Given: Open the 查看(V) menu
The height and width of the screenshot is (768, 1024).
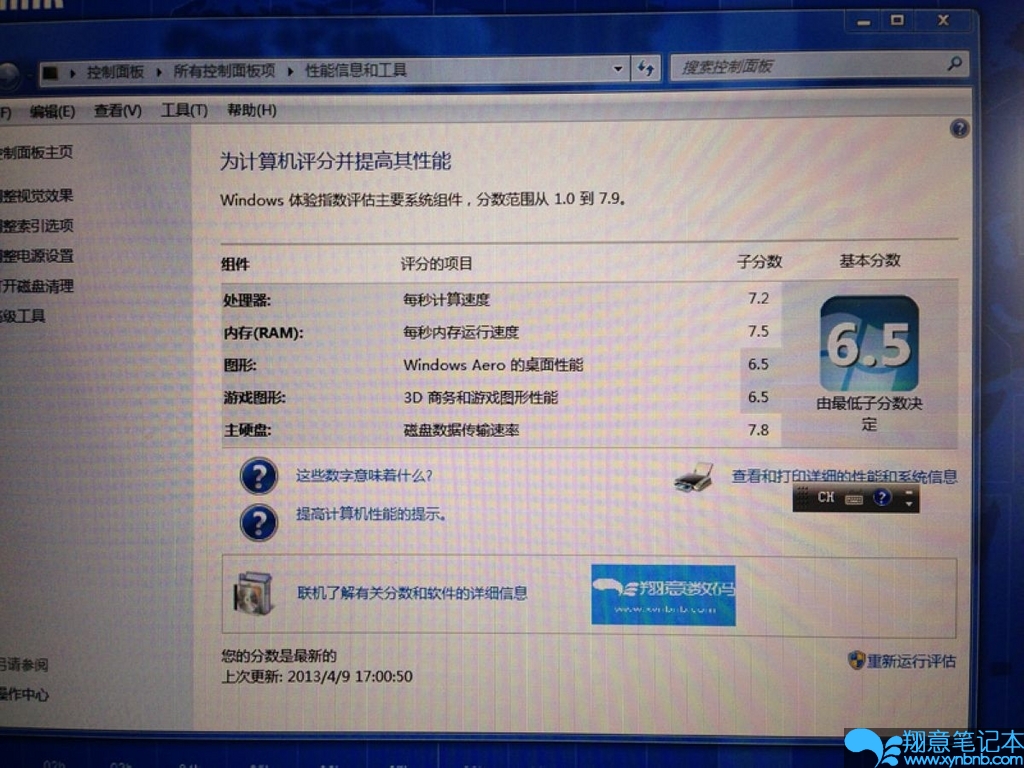Looking at the screenshot, I should pyautogui.click(x=118, y=111).
